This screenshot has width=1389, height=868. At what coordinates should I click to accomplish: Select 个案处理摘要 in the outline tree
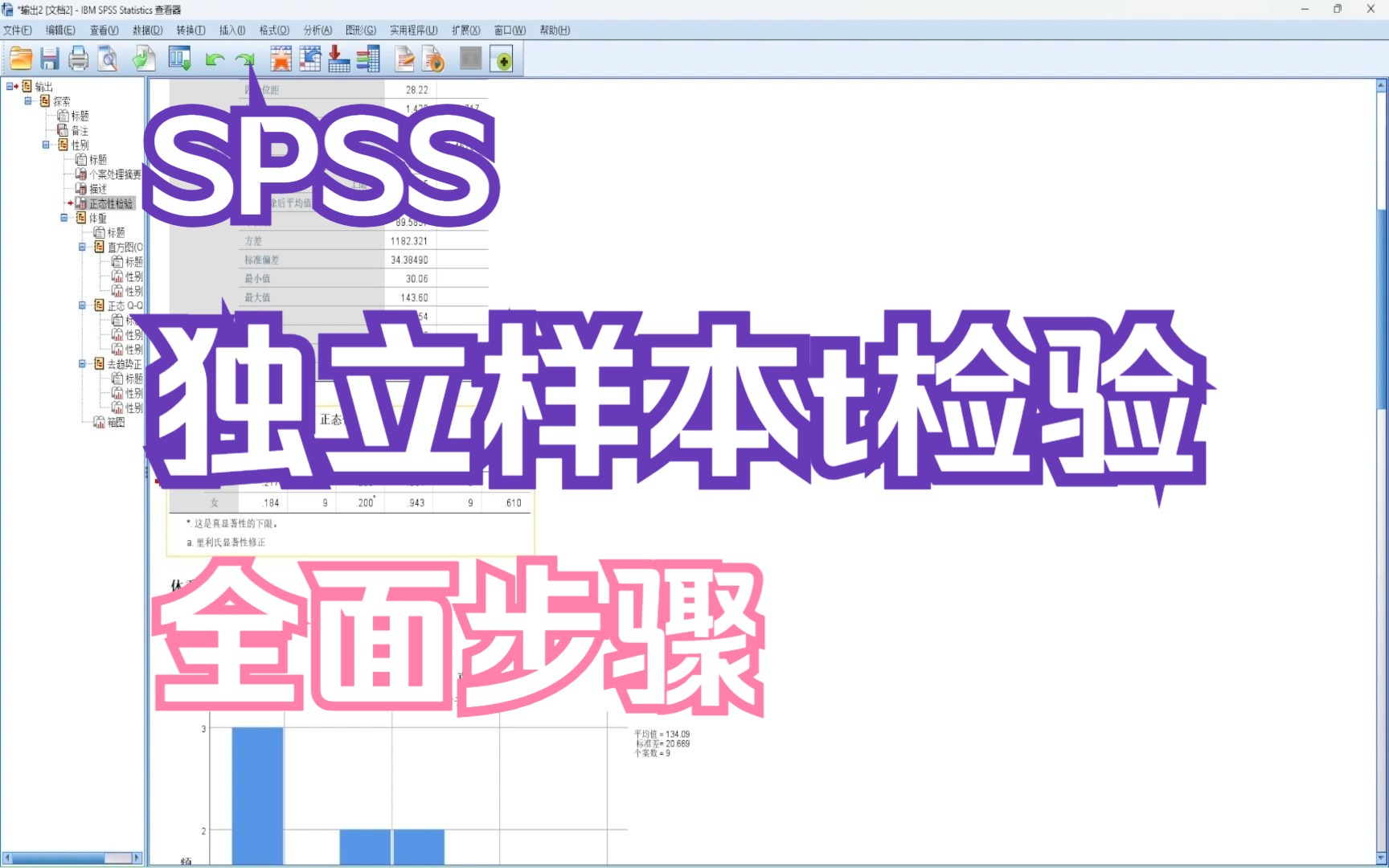click(x=115, y=174)
